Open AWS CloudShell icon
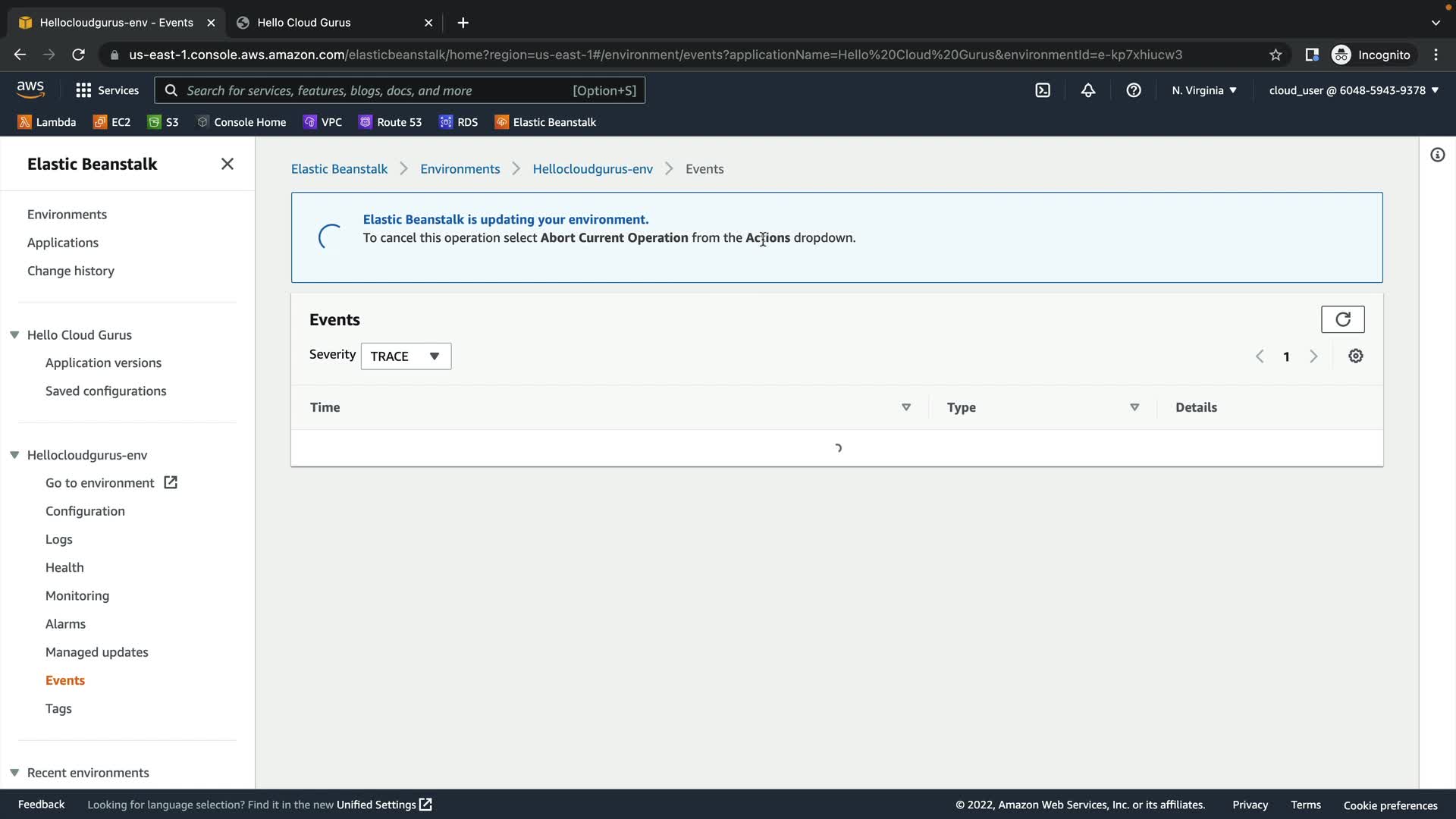1456x819 pixels. [1043, 90]
